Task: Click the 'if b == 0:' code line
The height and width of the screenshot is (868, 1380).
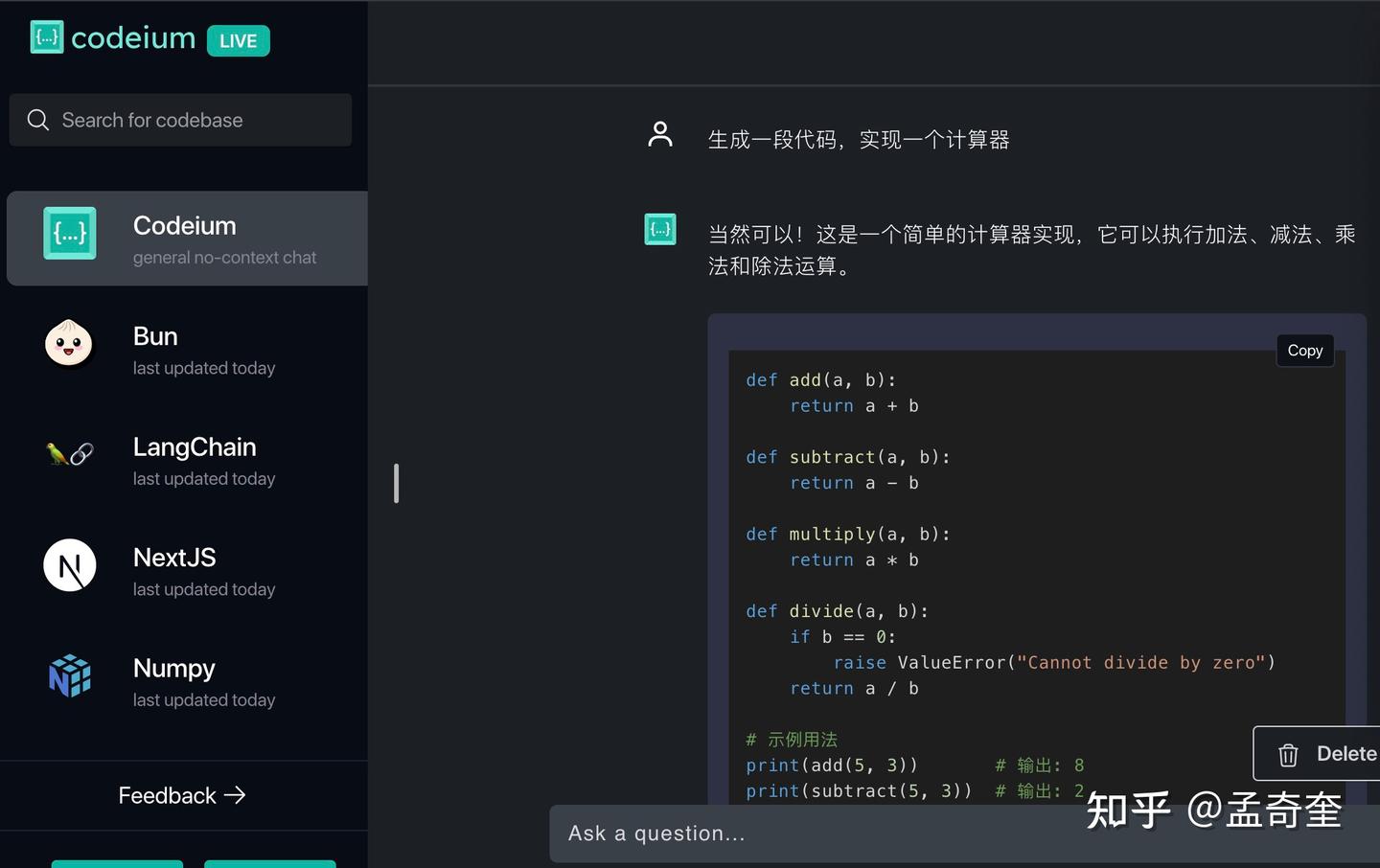Action: coord(843,637)
